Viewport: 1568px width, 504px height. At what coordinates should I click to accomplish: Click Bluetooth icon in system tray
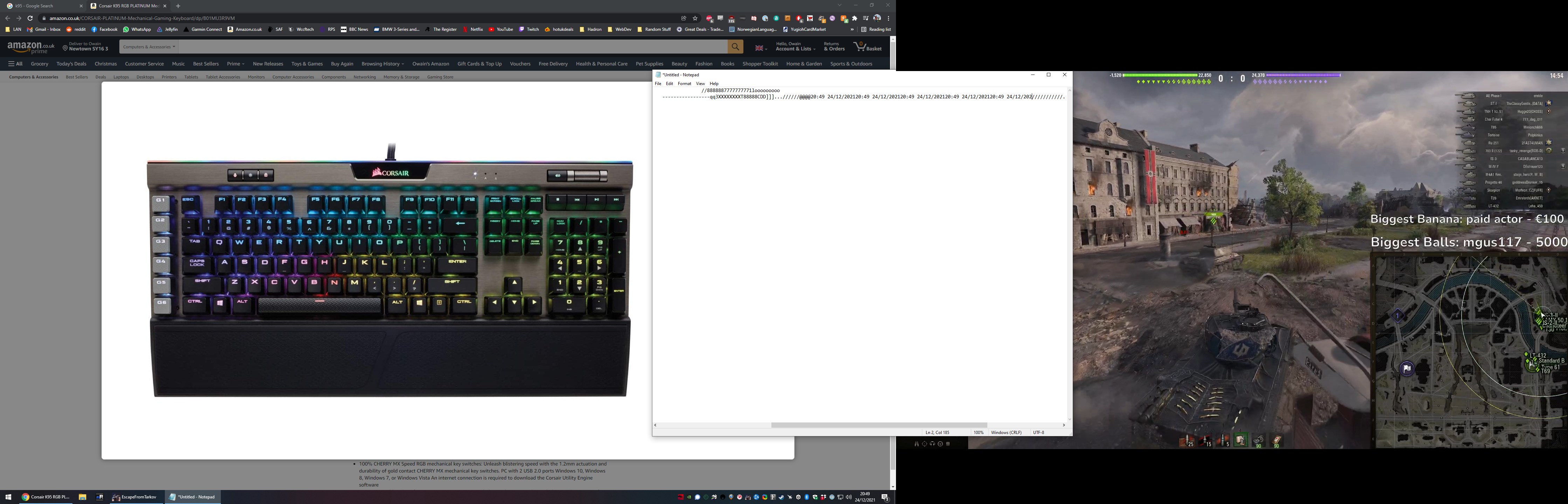click(x=806, y=497)
